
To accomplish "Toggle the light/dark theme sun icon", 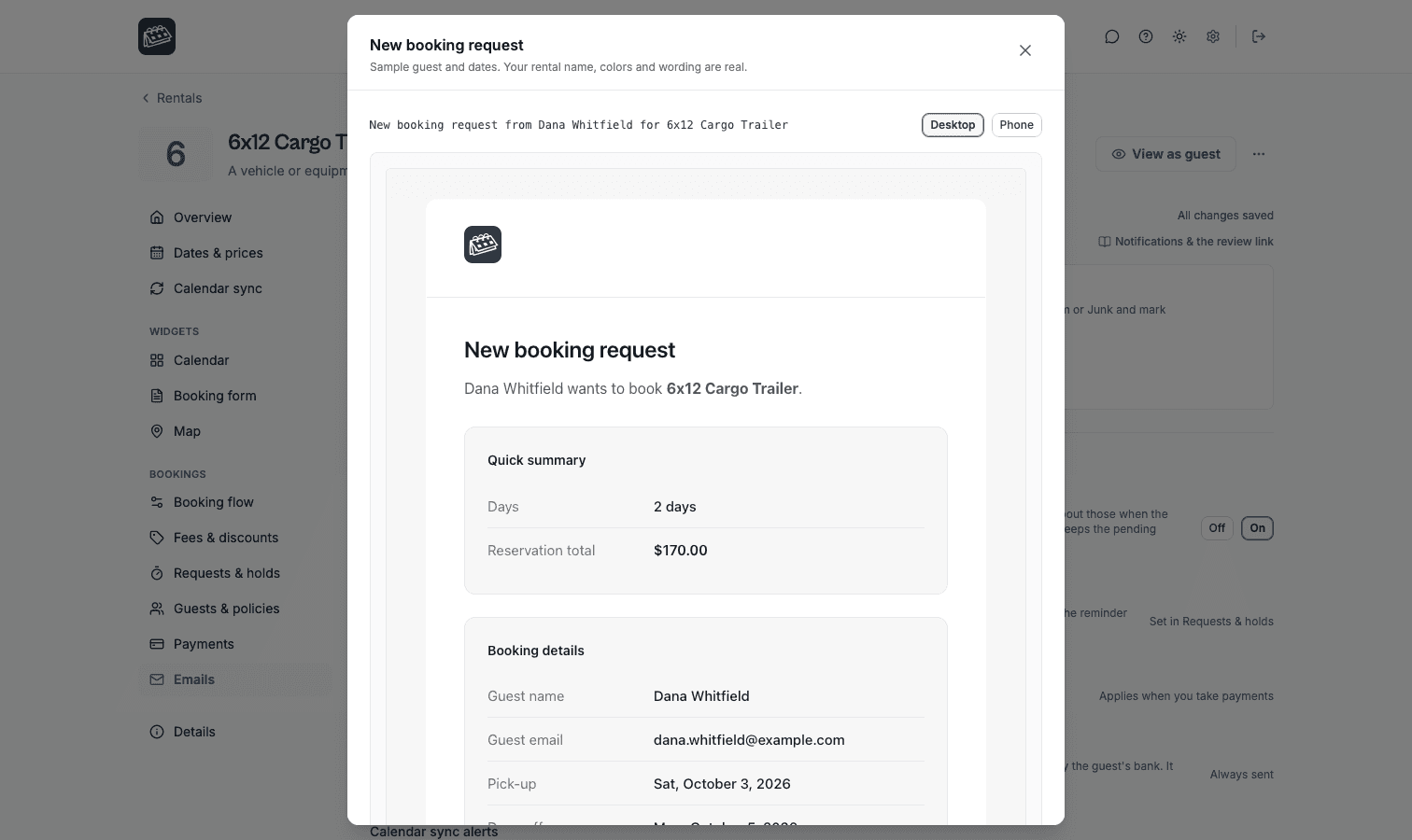I will point(1179,36).
